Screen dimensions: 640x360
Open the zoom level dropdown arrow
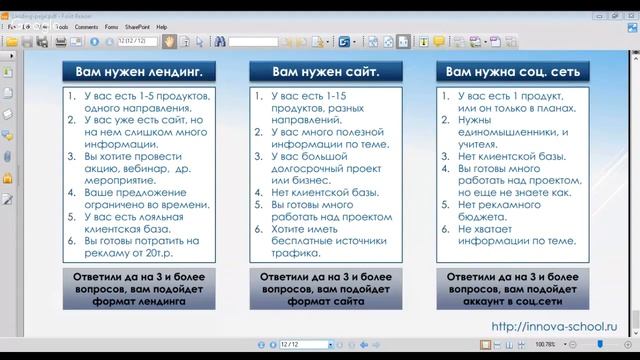[565, 344]
